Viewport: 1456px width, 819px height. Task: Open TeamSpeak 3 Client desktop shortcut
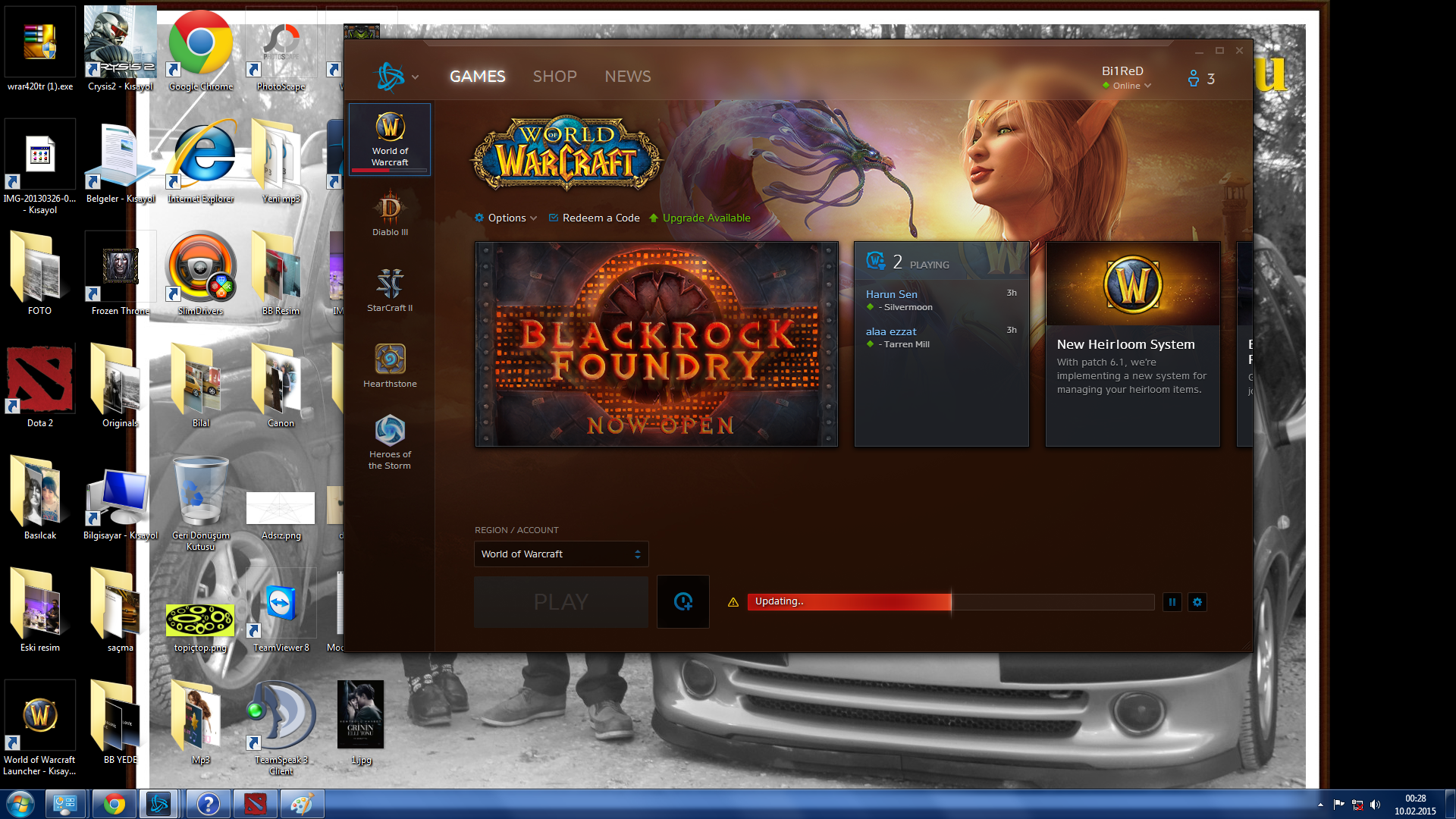(x=281, y=728)
